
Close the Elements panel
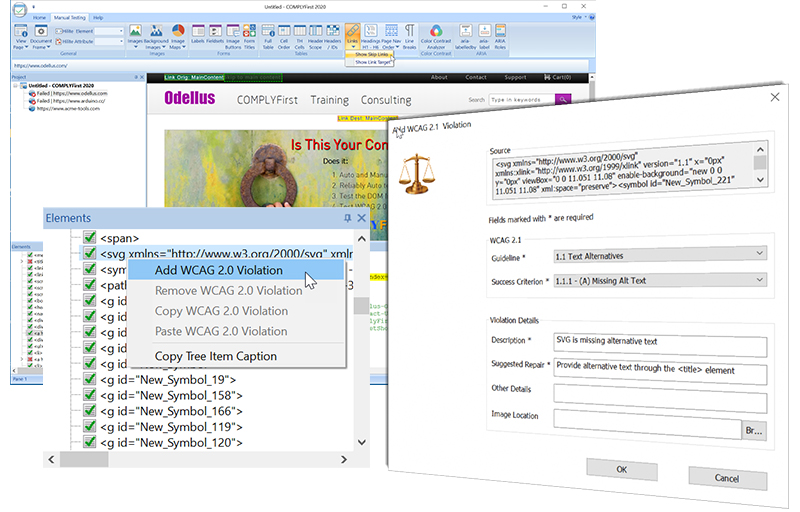(362, 218)
